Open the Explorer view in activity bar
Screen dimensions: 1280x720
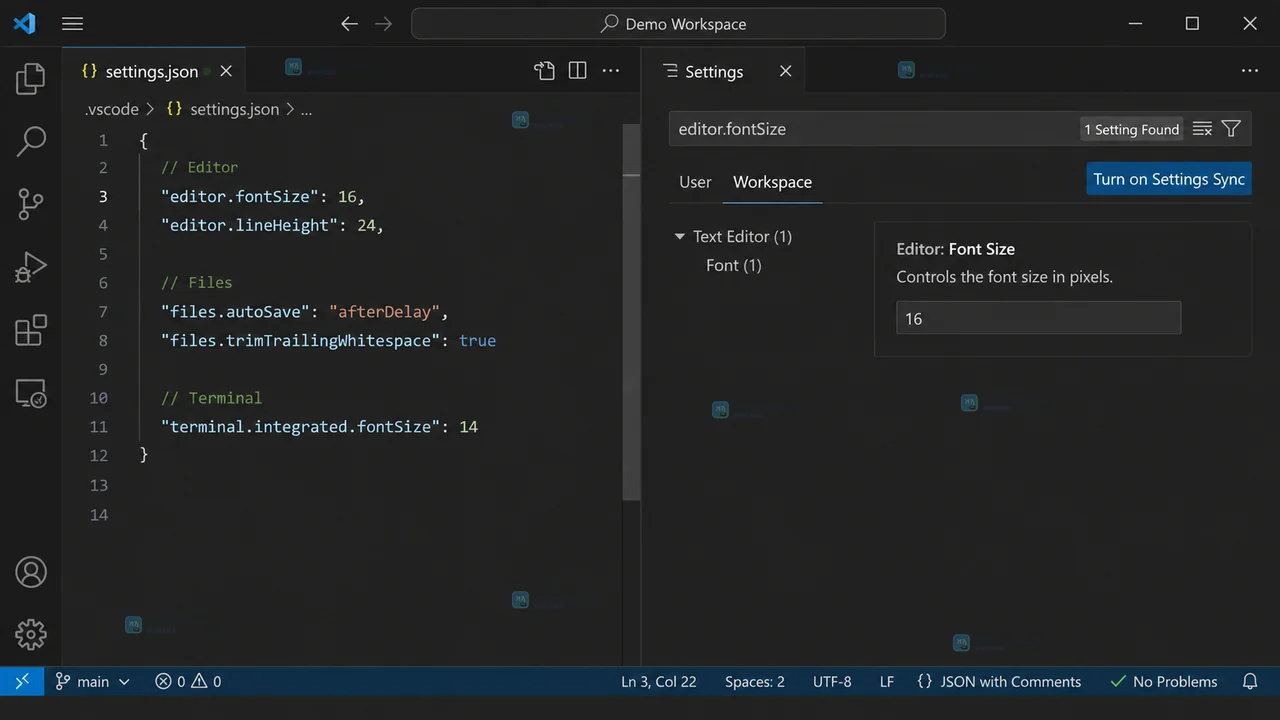click(31, 78)
